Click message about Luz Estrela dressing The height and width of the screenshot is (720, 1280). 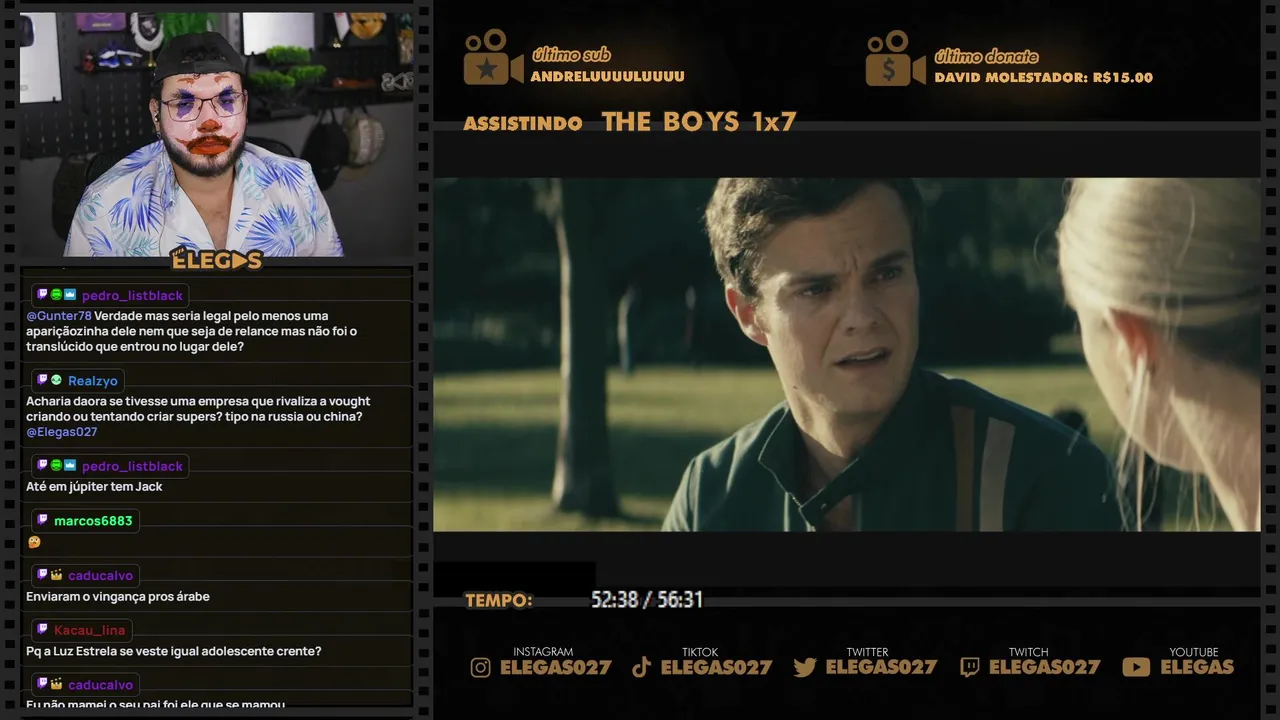pos(174,652)
